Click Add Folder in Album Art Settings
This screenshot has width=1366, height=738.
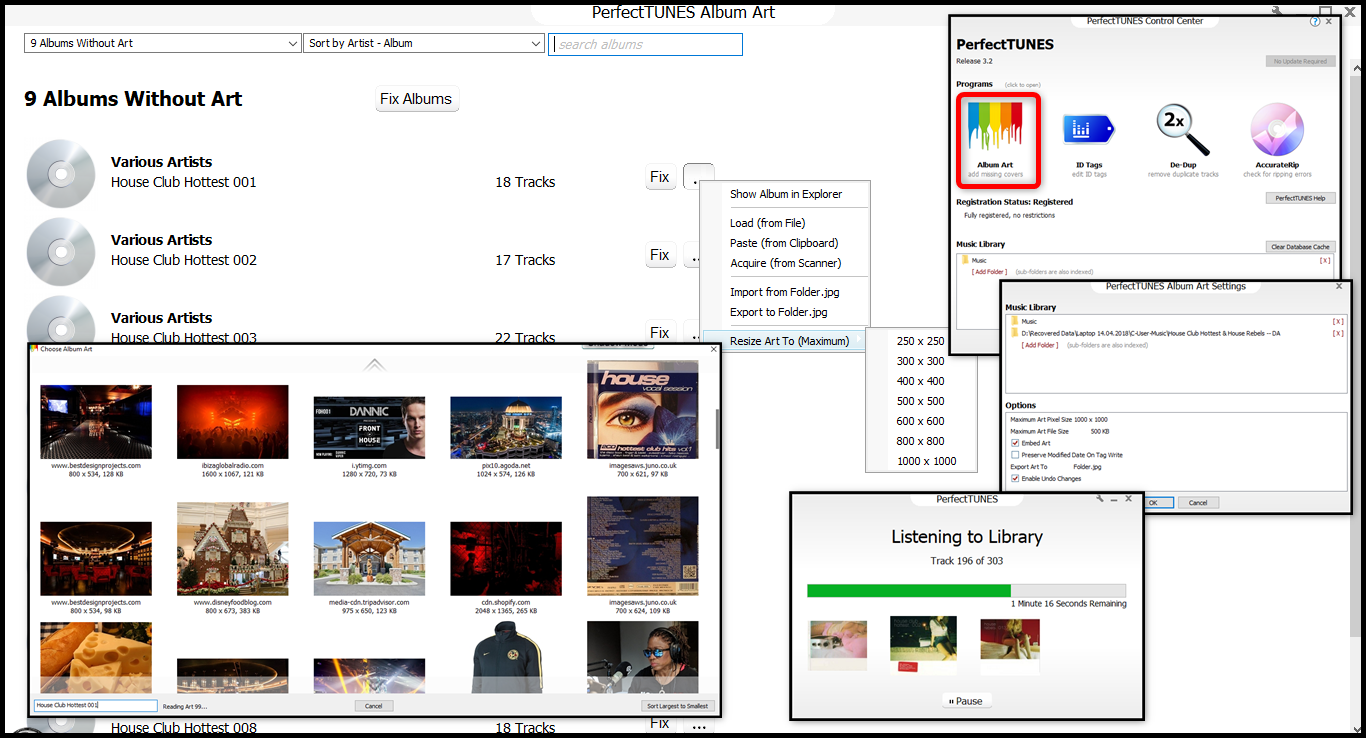click(x=1039, y=345)
